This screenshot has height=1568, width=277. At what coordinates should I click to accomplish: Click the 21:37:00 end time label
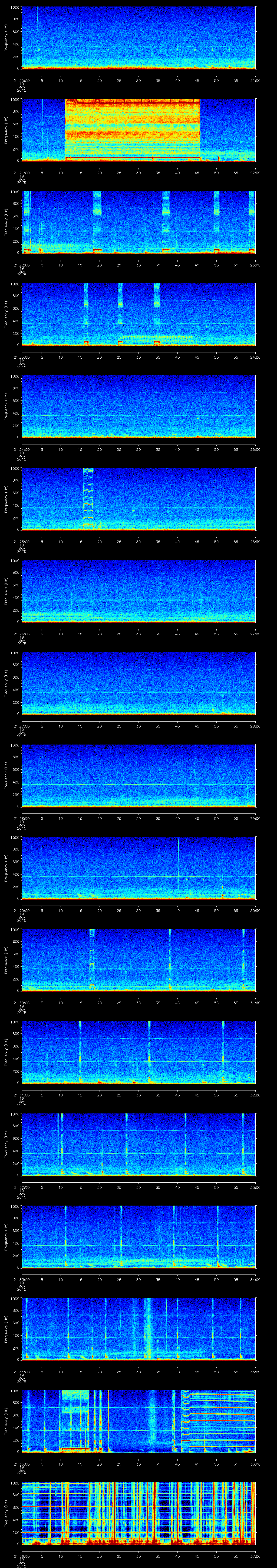pos(255,1556)
